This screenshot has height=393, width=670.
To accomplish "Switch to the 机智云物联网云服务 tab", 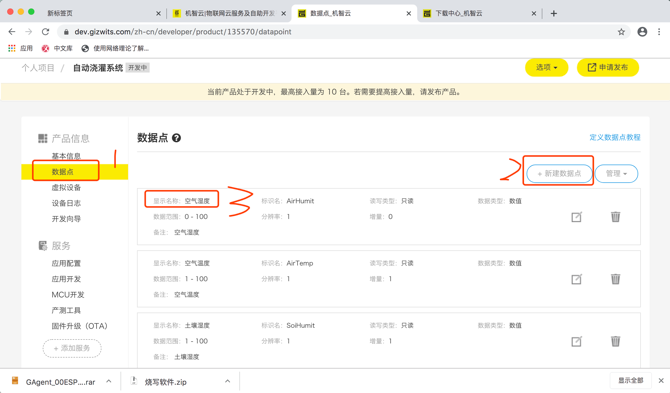I will click(229, 13).
